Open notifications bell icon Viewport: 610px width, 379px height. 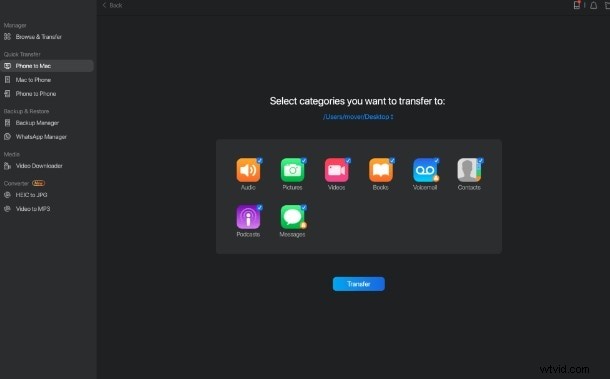(x=594, y=5)
